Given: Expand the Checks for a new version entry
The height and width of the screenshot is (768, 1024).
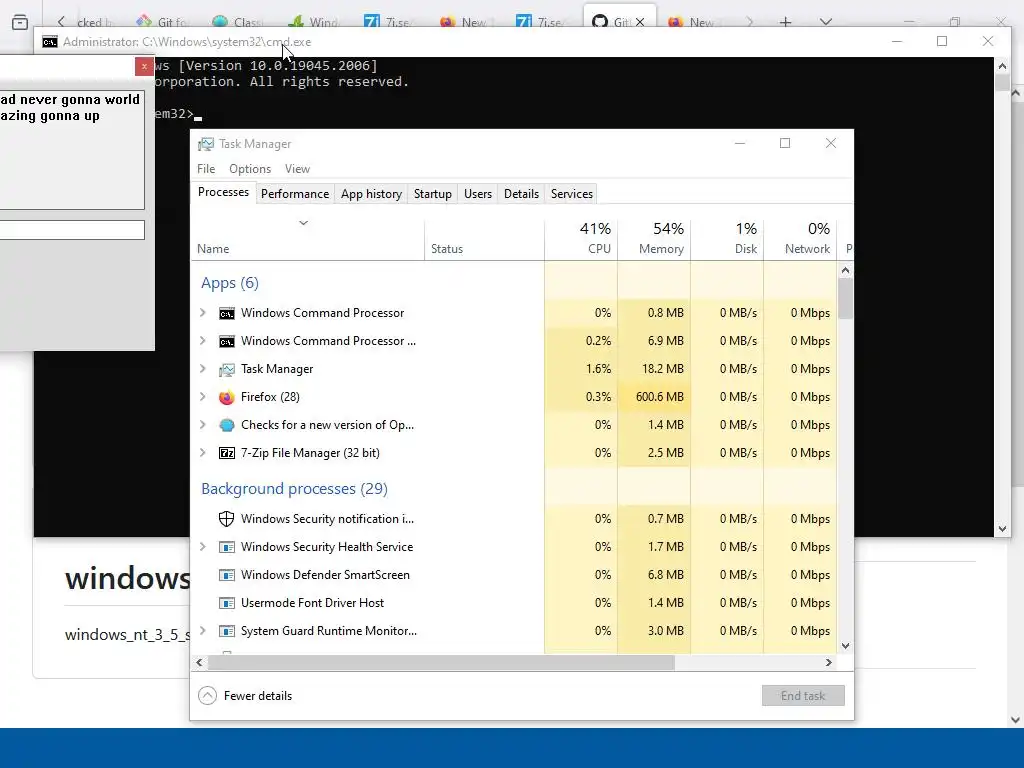Looking at the screenshot, I should (x=202, y=425).
